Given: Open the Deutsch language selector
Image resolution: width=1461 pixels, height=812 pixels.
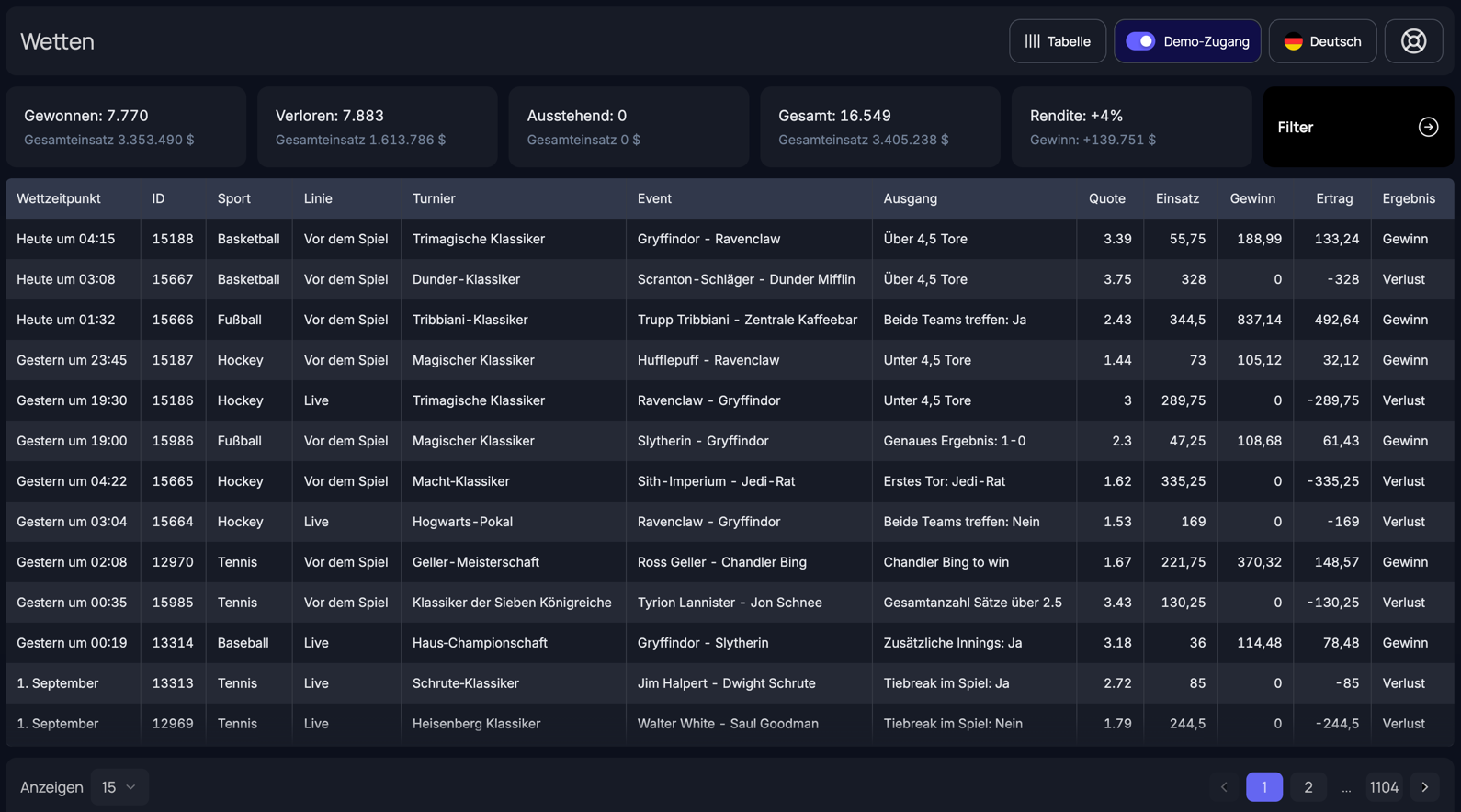Looking at the screenshot, I should click(1322, 41).
